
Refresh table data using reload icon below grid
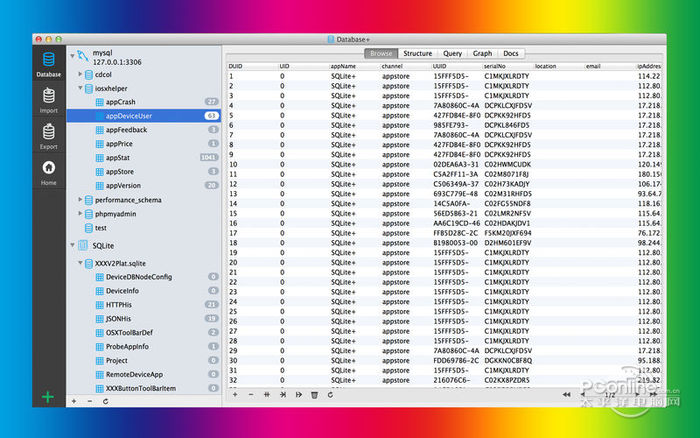(x=329, y=394)
